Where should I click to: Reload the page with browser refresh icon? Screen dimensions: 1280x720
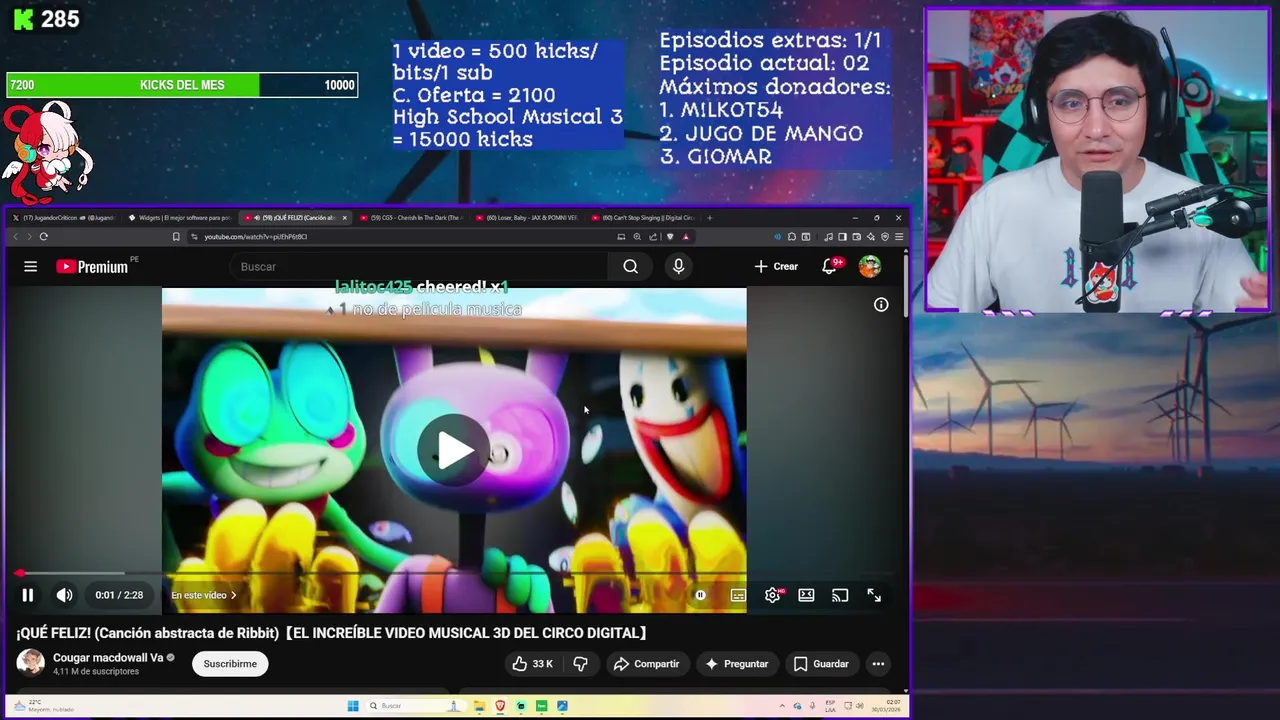(x=43, y=237)
